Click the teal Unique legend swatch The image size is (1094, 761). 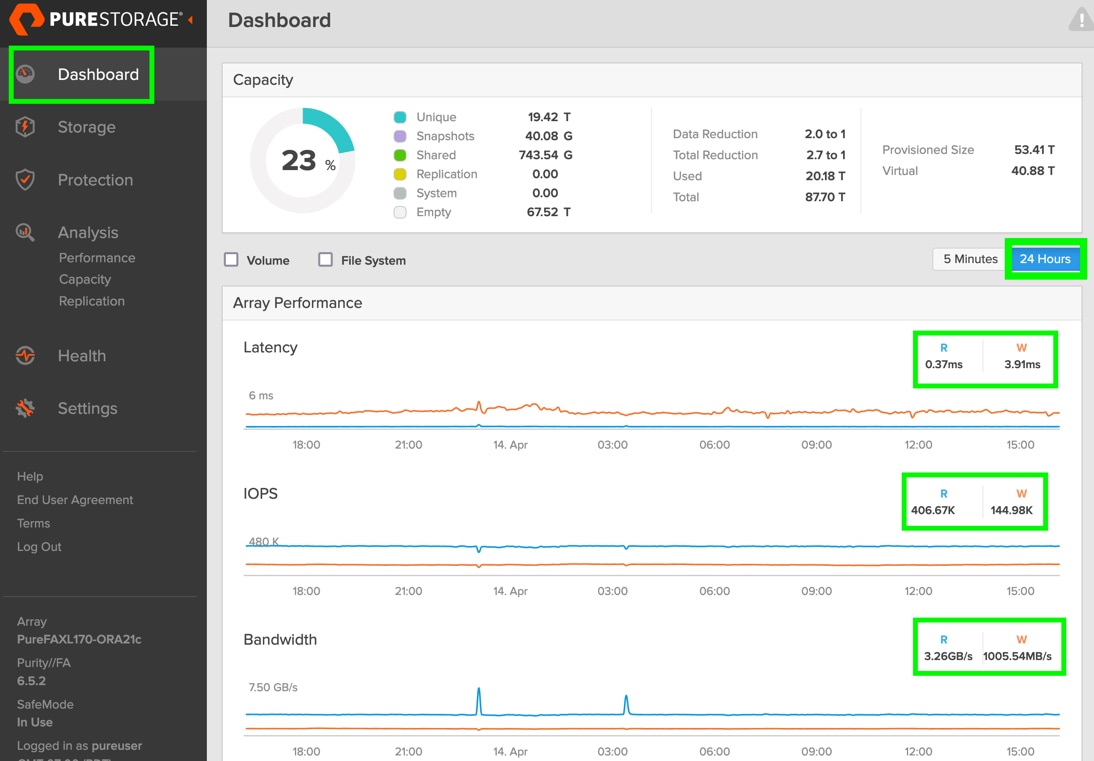pyautogui.click(x=400, y=117)
